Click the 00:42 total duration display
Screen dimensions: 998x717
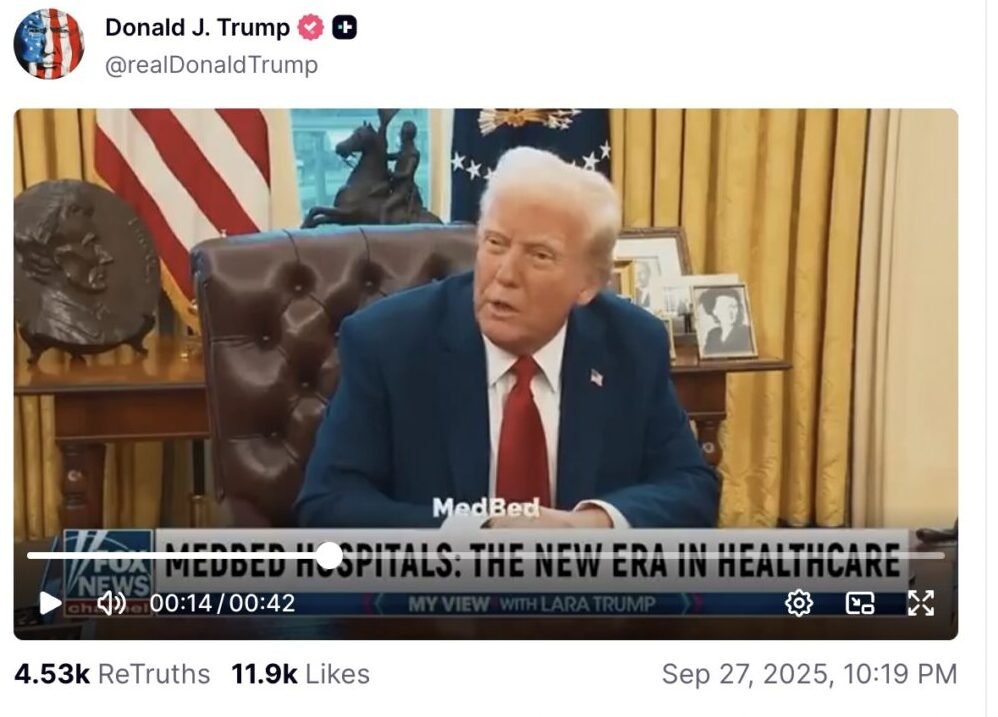point(262,603)
